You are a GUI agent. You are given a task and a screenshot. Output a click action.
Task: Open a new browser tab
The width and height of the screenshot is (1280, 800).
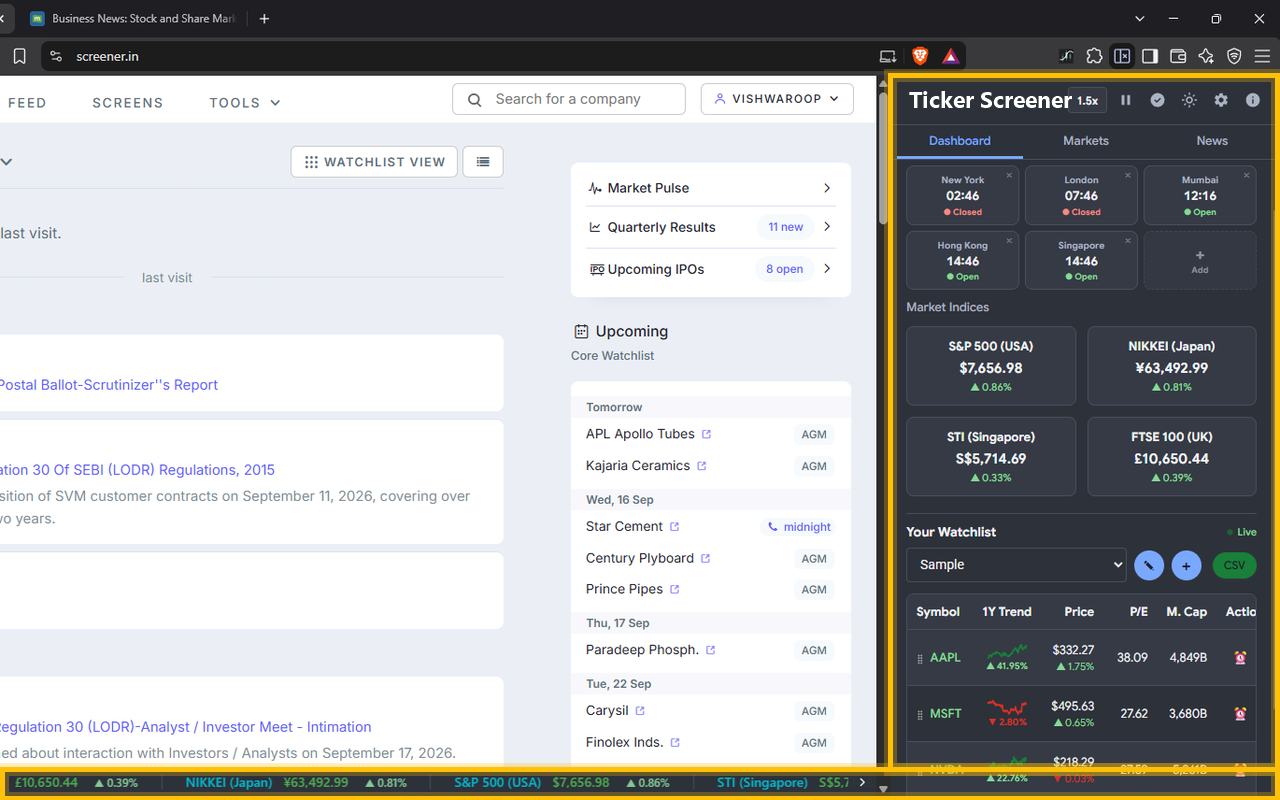point(264,18)
